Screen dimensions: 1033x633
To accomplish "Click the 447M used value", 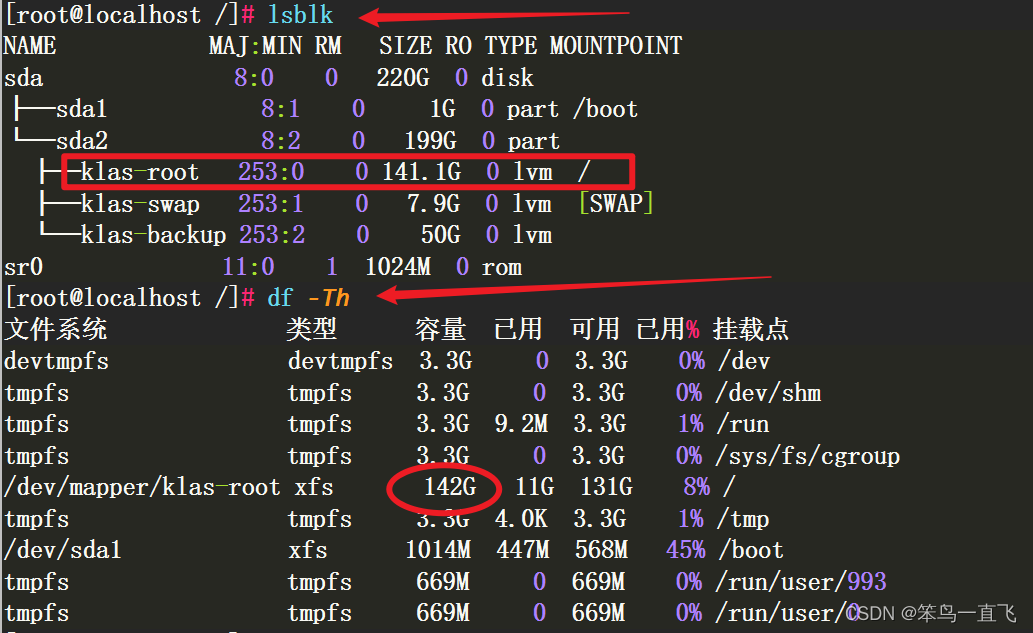I will 523,550.
